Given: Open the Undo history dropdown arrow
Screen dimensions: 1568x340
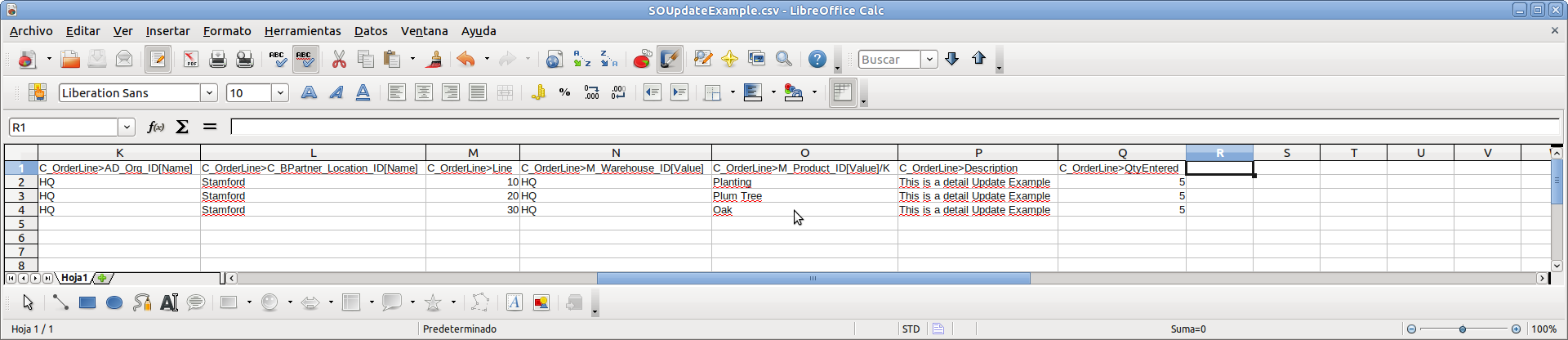Looking at the screenshot, I should click(x=487, y=59).
